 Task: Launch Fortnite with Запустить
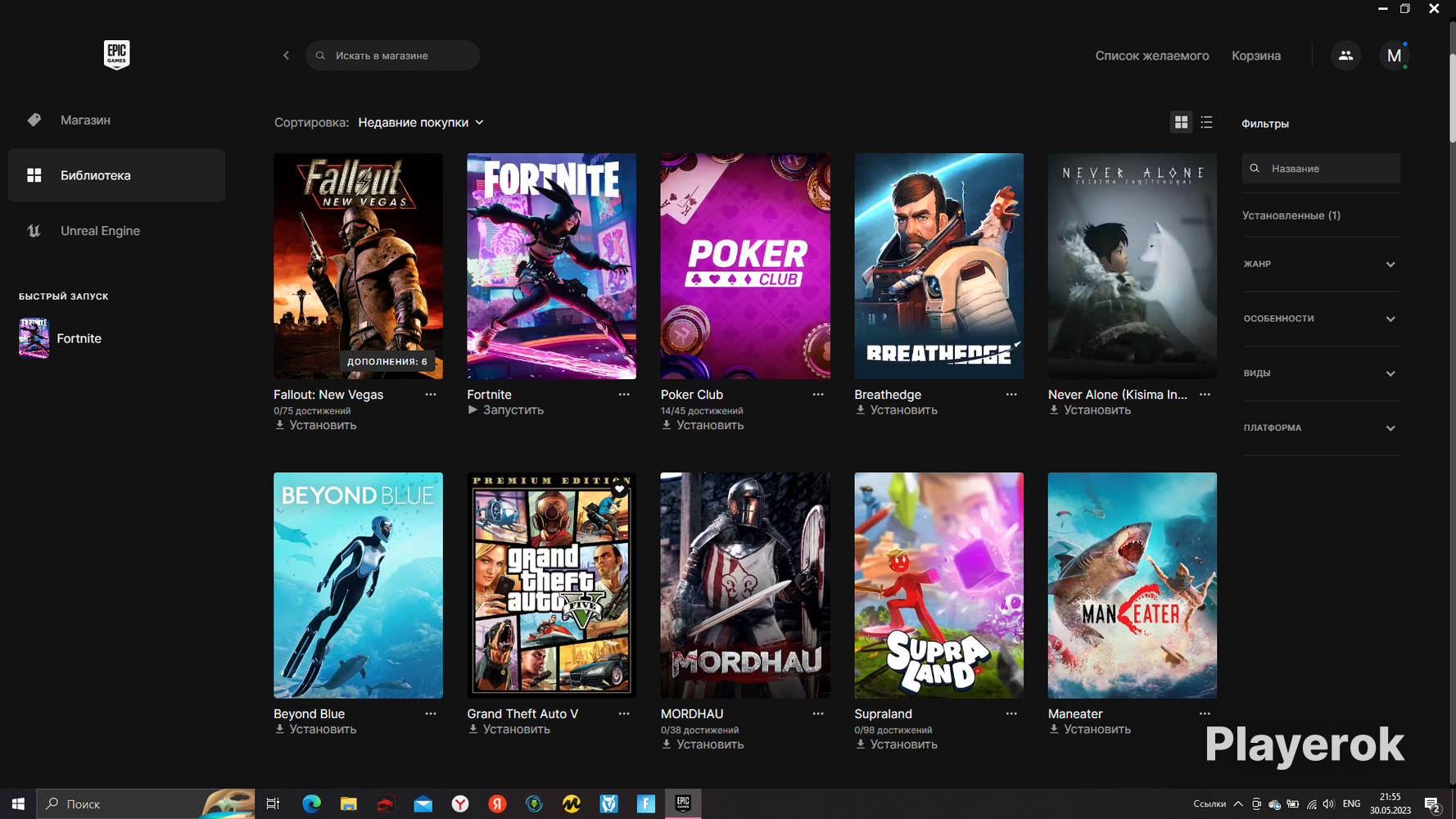click(x=506, y=410)
